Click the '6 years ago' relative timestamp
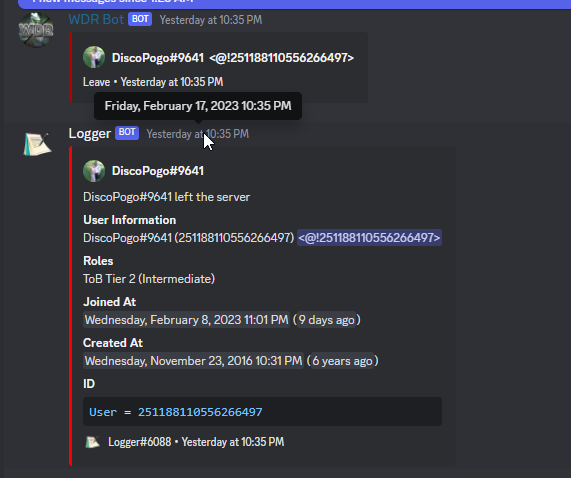Viewport: 571px width, 478px height. 342,361
